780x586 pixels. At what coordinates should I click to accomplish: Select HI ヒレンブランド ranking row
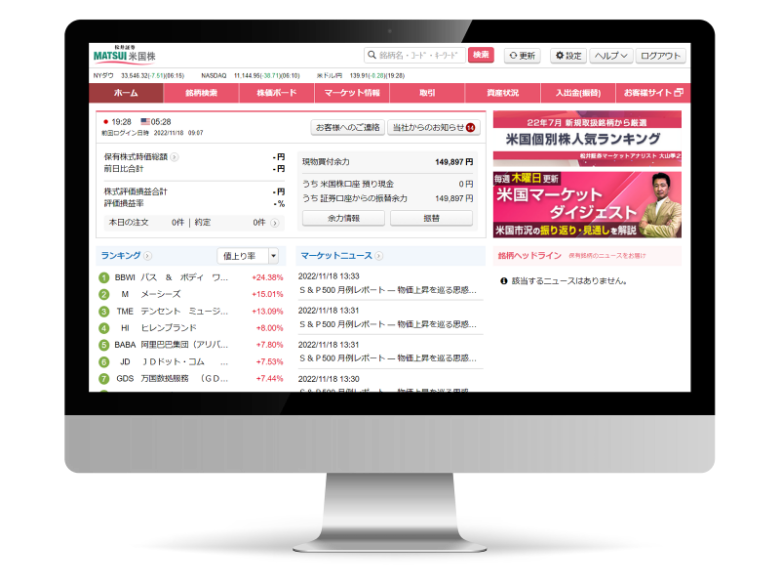pos(191,328)
